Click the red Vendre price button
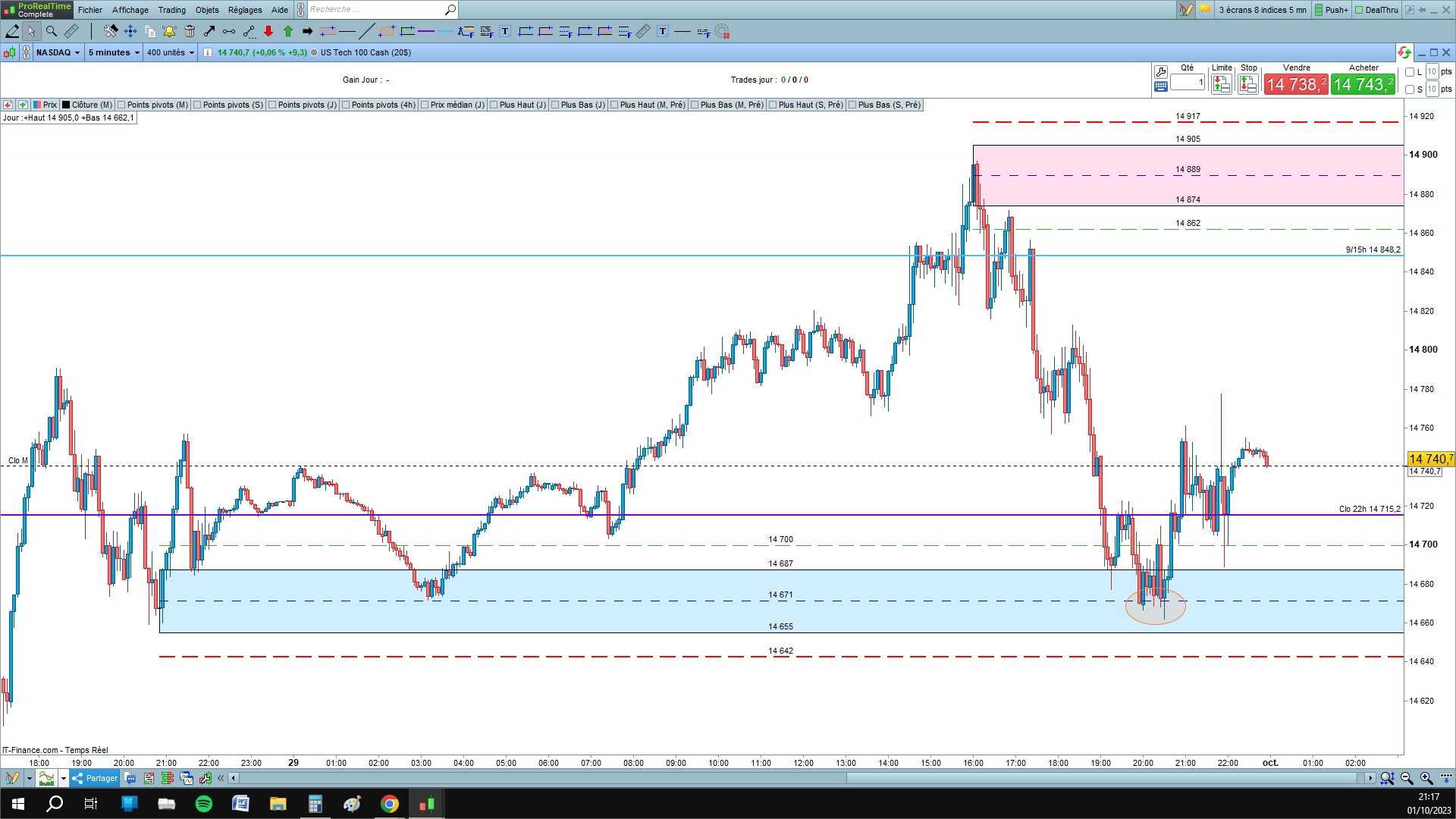This screenshot has width=1456, height=819. [x=1295, y=84]
